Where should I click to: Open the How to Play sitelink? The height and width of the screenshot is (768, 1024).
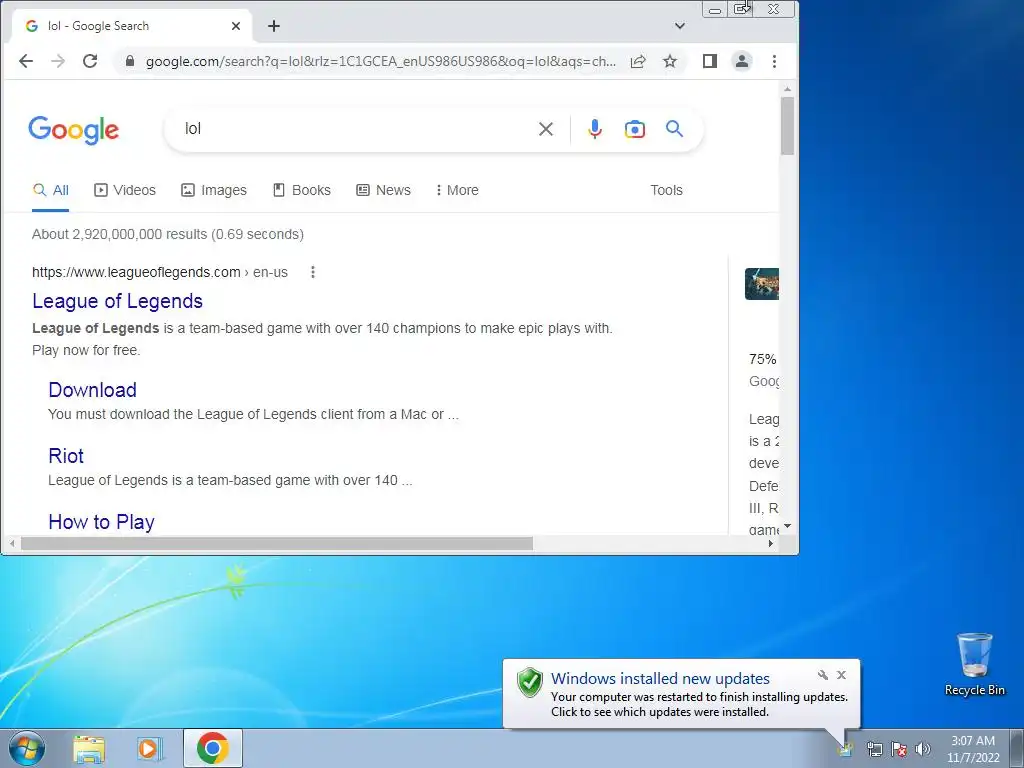(x=101, y=522)
